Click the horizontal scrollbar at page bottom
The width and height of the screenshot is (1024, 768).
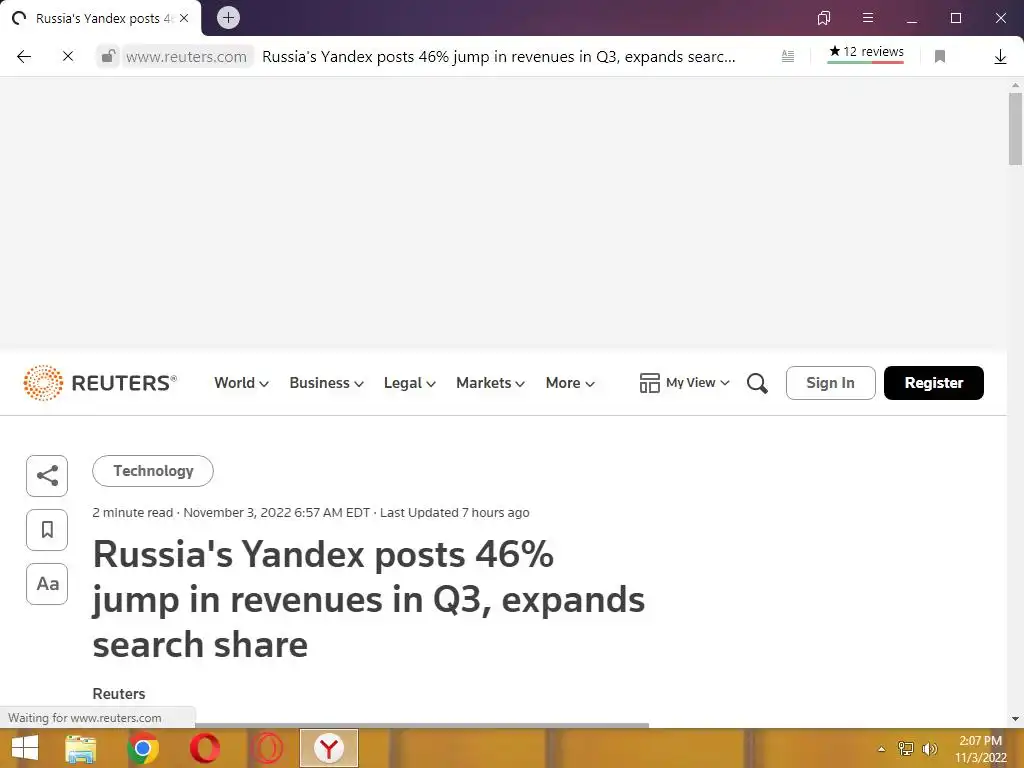pyautogui.click(x=421, y=725)
